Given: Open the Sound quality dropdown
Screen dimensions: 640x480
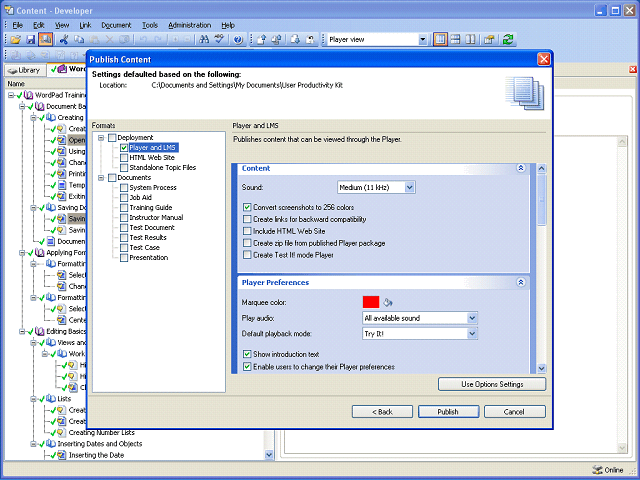Looking at the screenshot, I should (x=410, y=187).
